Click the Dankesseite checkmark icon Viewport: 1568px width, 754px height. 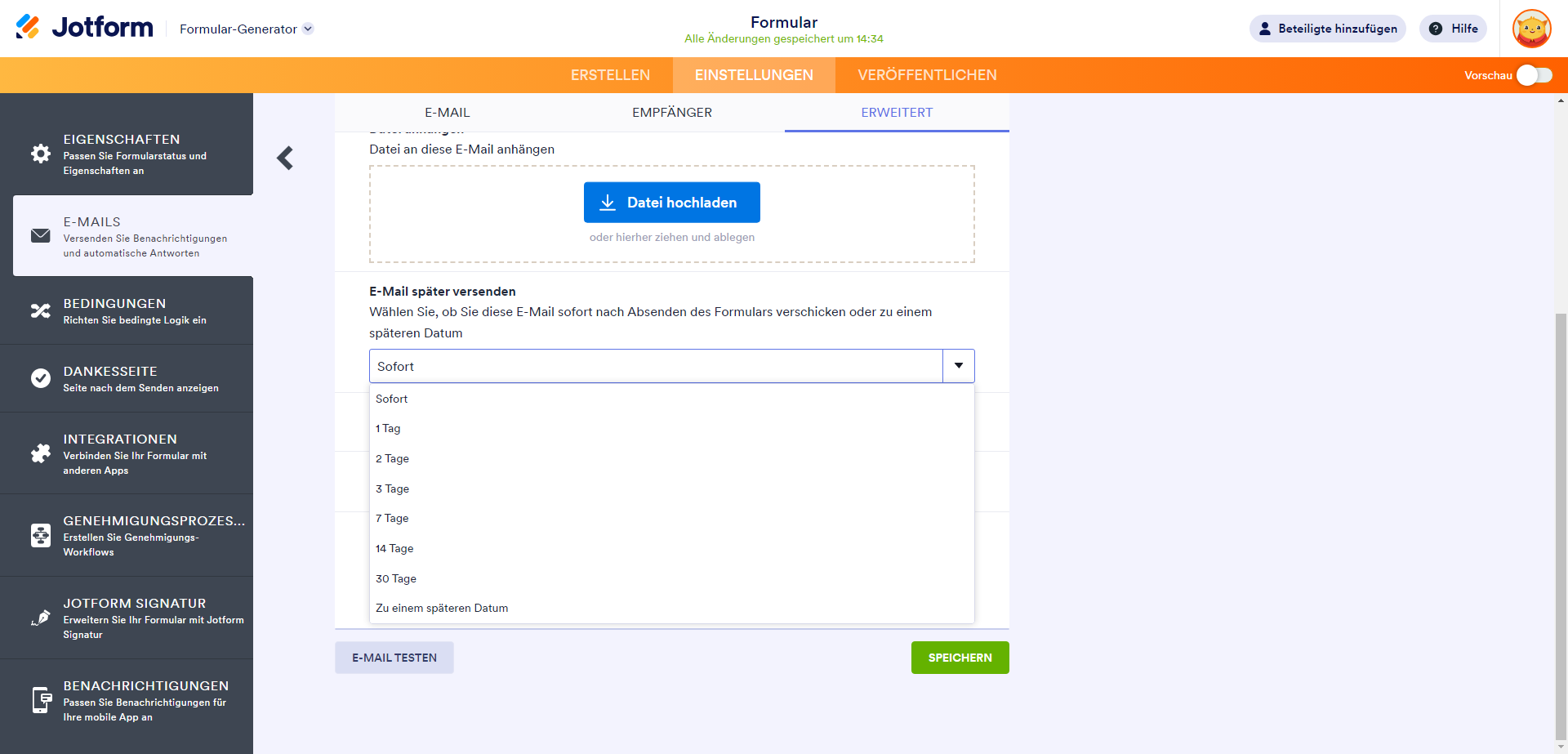click(40, 378)
